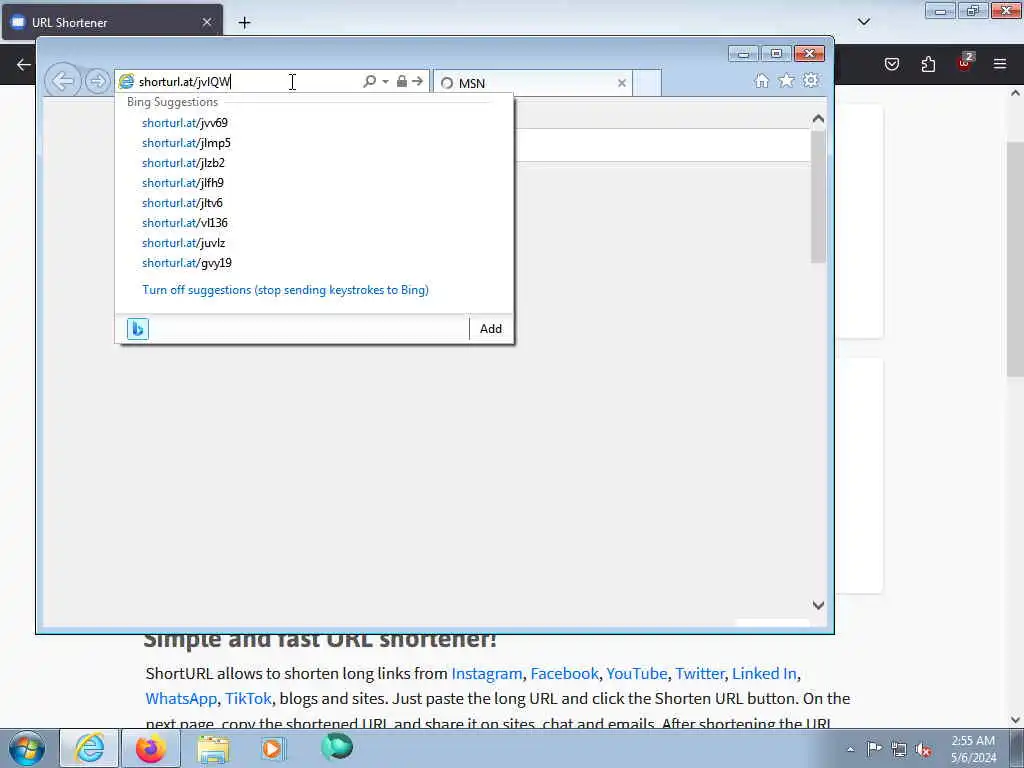Click the TikTok link on ShortURL page
Viewport: 1024px width, 768px height.
(248, 698)
